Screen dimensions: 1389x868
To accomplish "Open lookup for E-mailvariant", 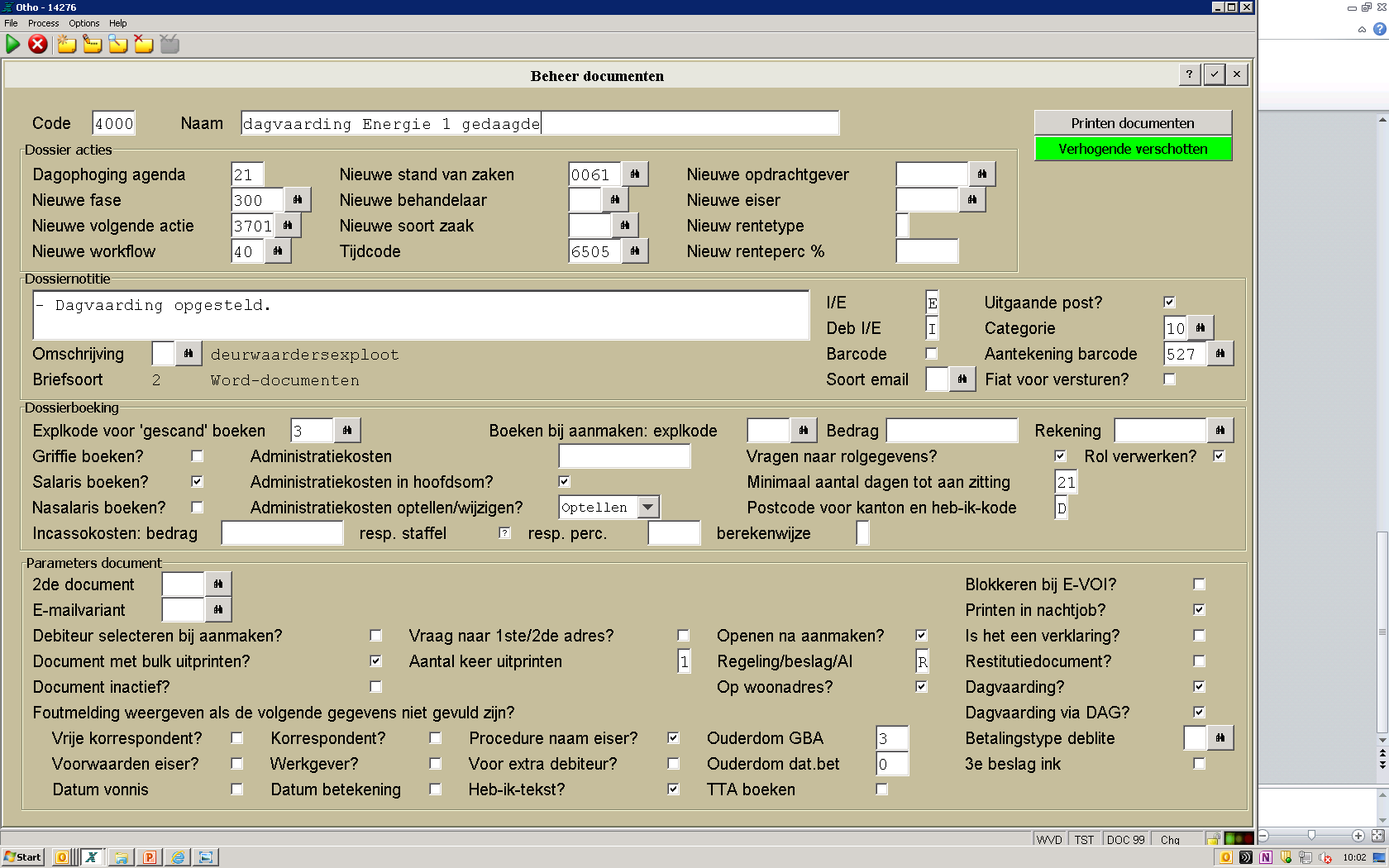I will pos(218,610).
